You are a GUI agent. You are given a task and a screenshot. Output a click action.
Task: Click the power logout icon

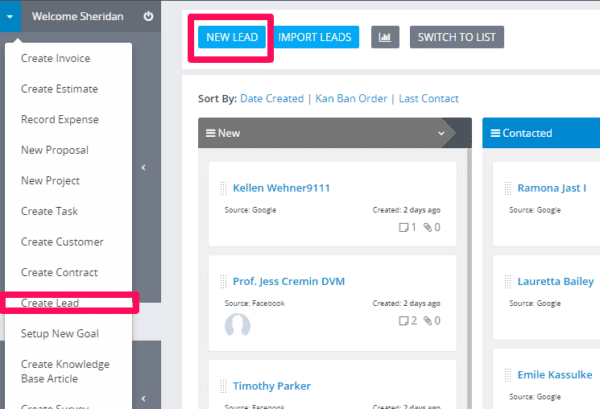click(148, 16)
